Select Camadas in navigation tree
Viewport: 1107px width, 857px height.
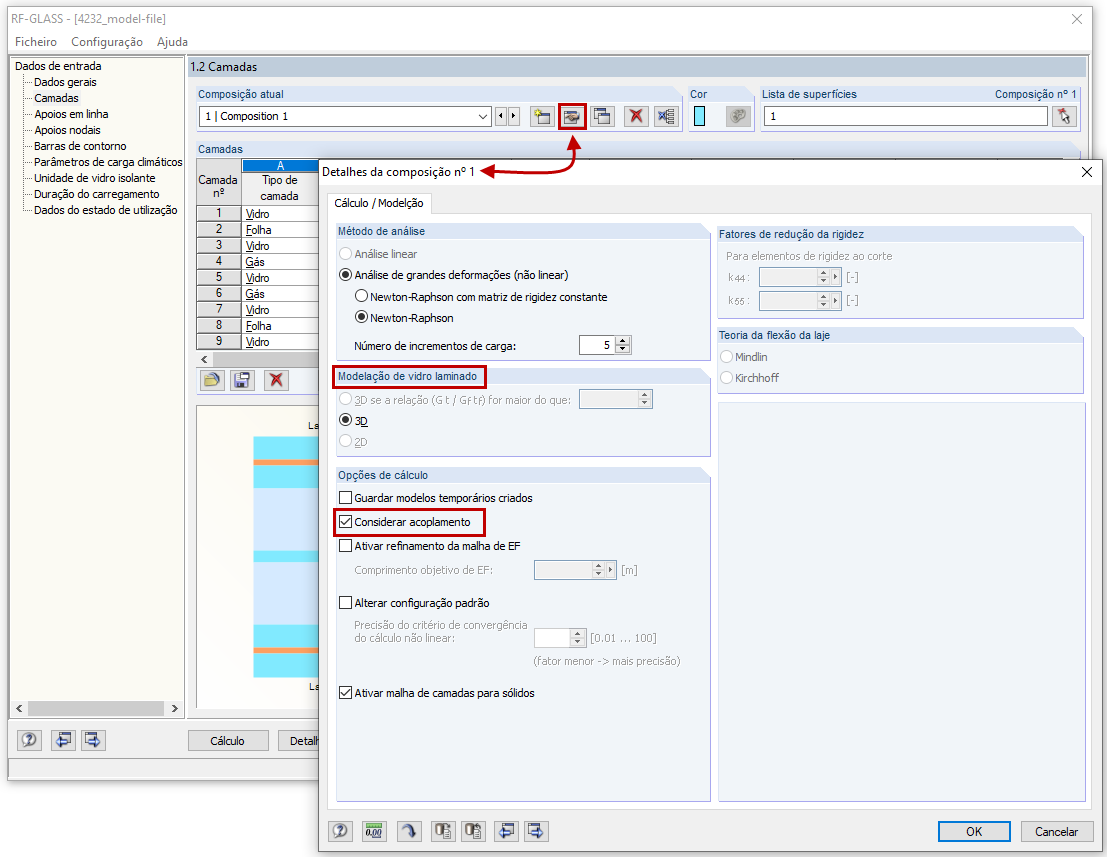tap(56, 98)
